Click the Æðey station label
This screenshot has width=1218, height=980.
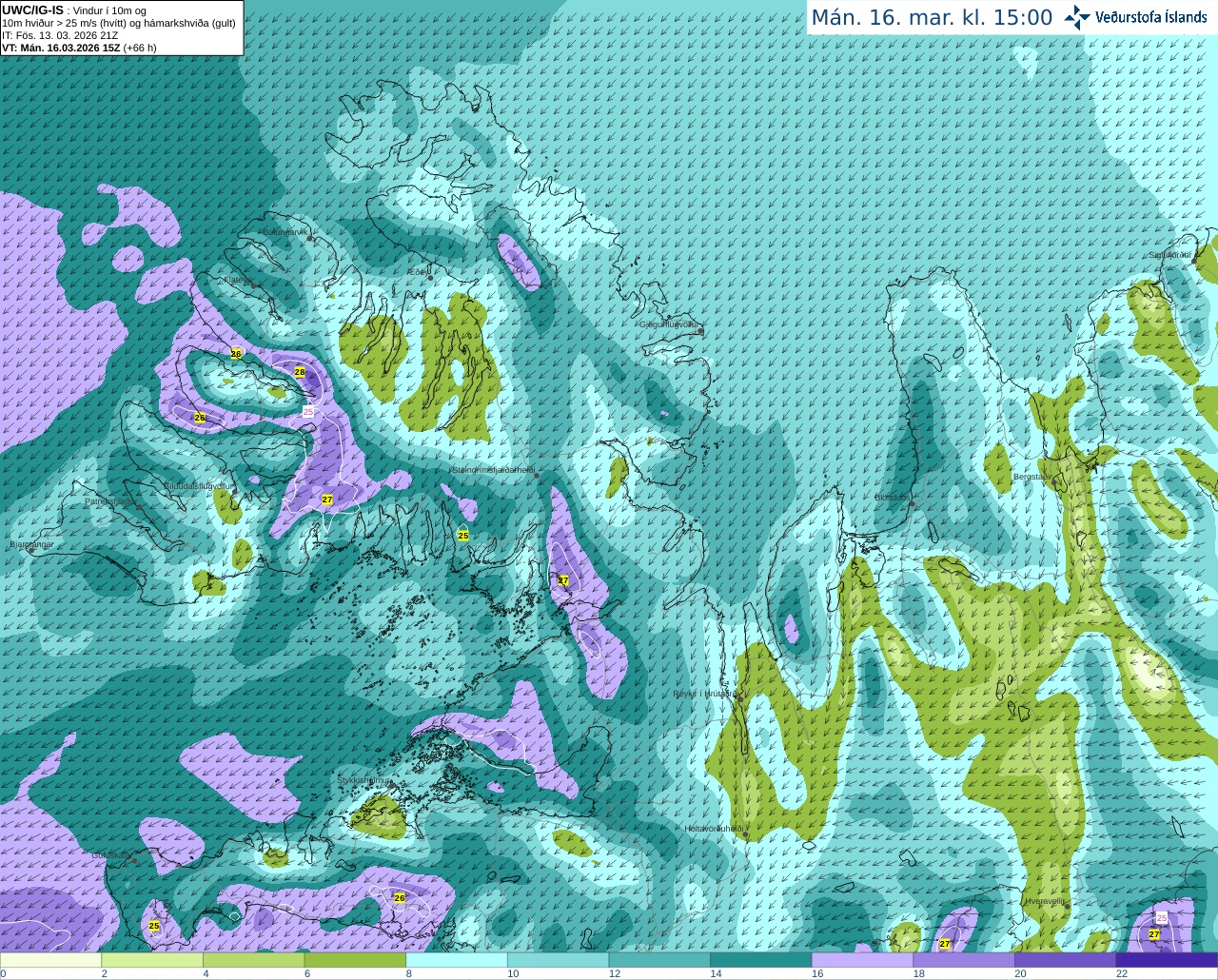click(x=419, y=273)
